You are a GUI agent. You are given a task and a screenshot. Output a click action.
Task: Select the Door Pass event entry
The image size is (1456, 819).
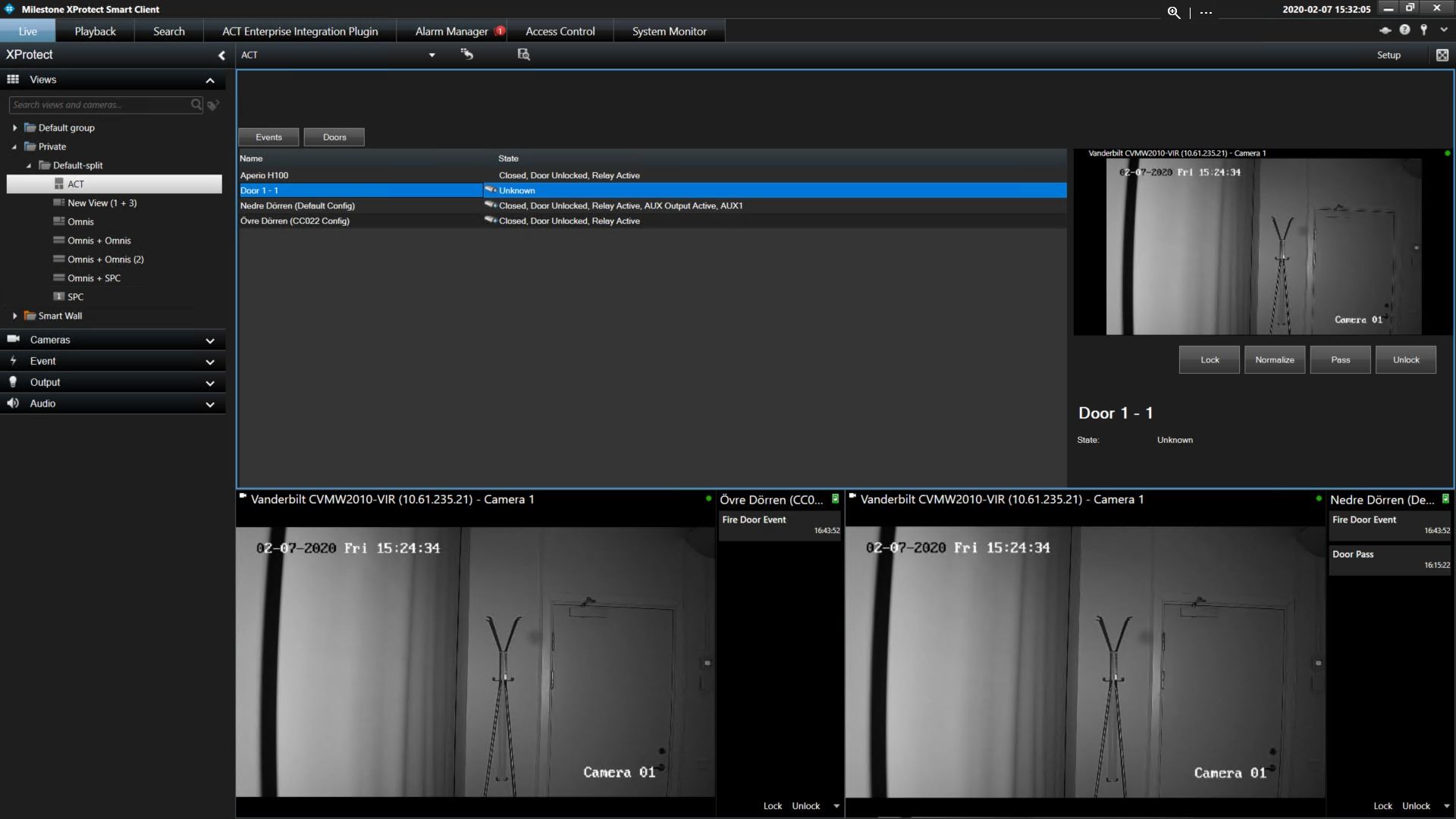1390,560
